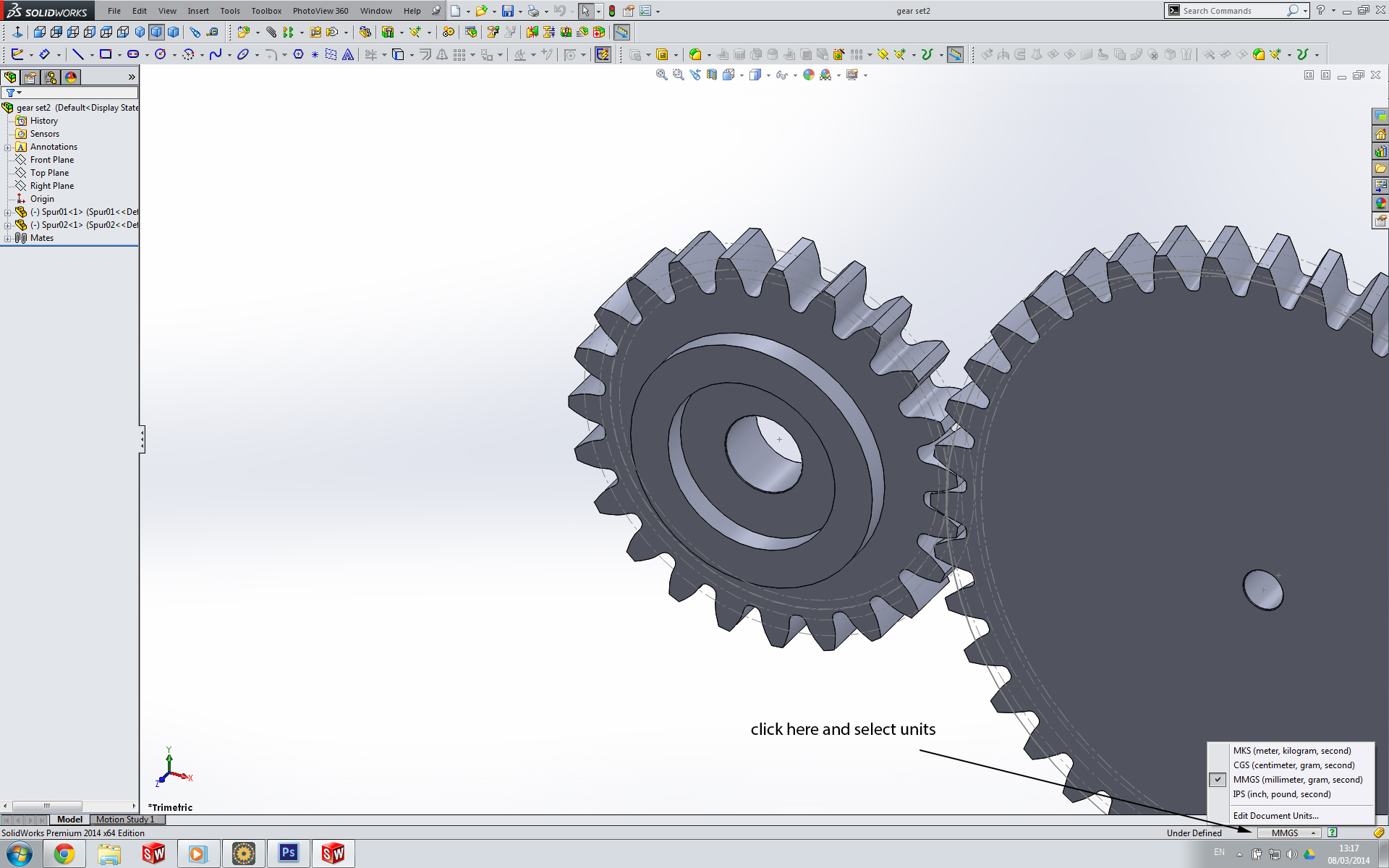Open the DisplayManager tab

pos(71,77)
